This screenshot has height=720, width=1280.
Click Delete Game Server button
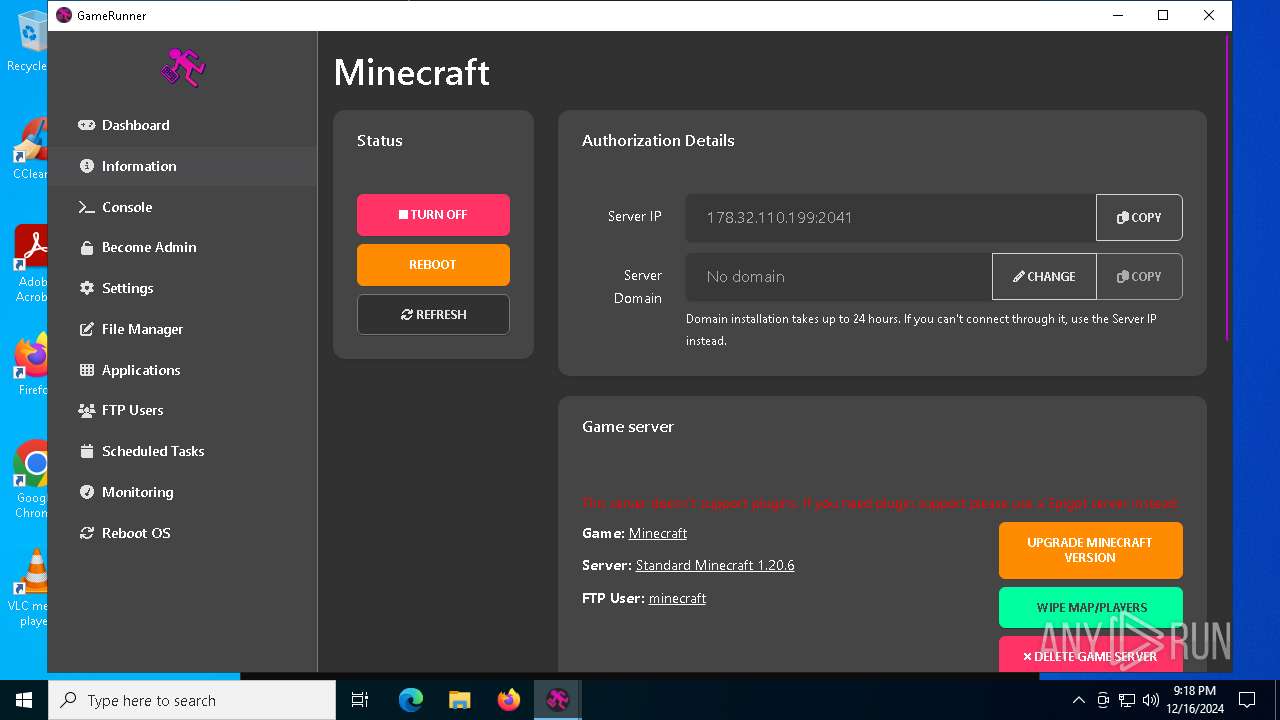tap(1090, 655)
